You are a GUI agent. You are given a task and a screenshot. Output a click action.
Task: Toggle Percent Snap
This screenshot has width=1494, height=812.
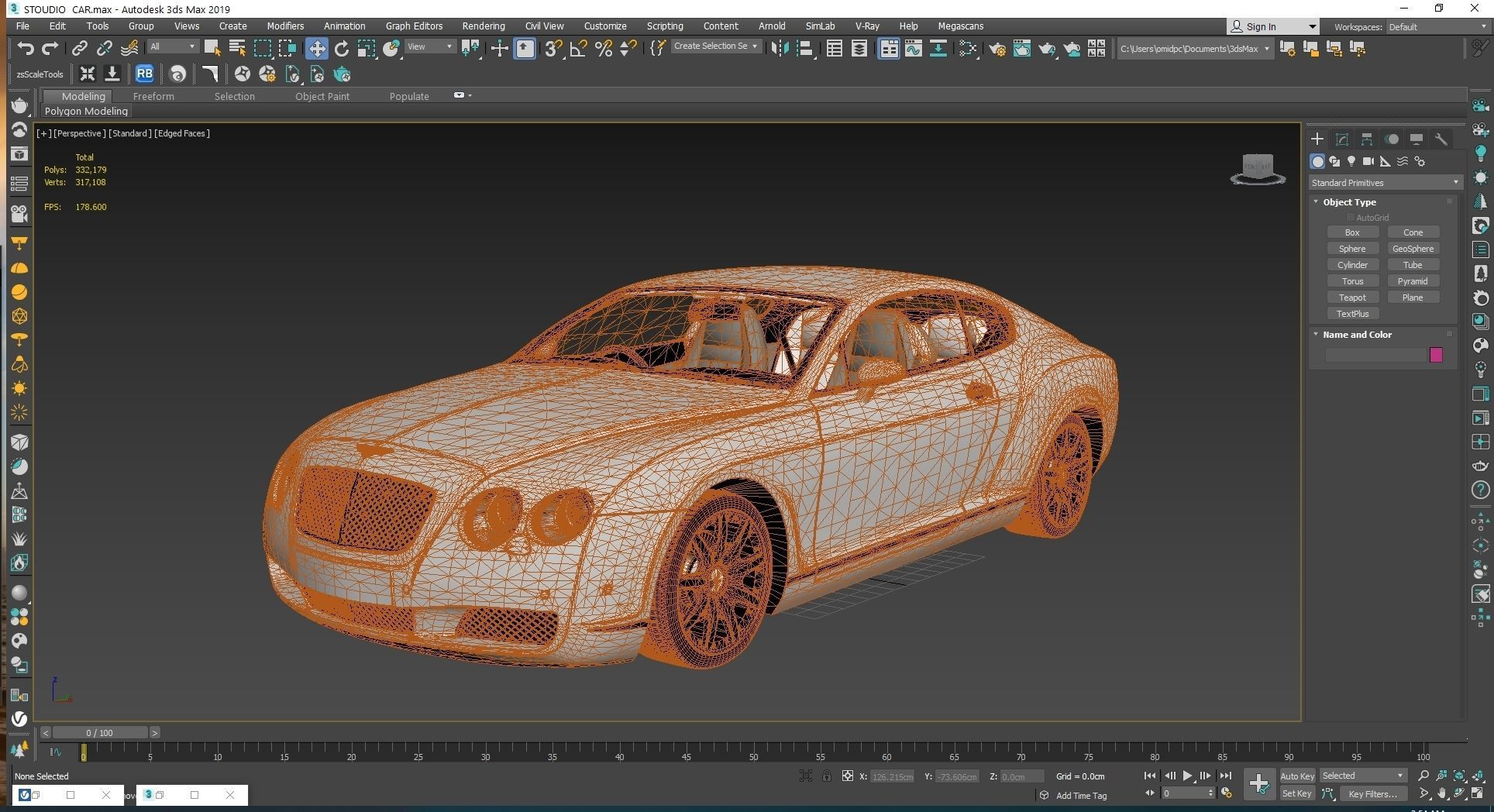pos(604,49)
